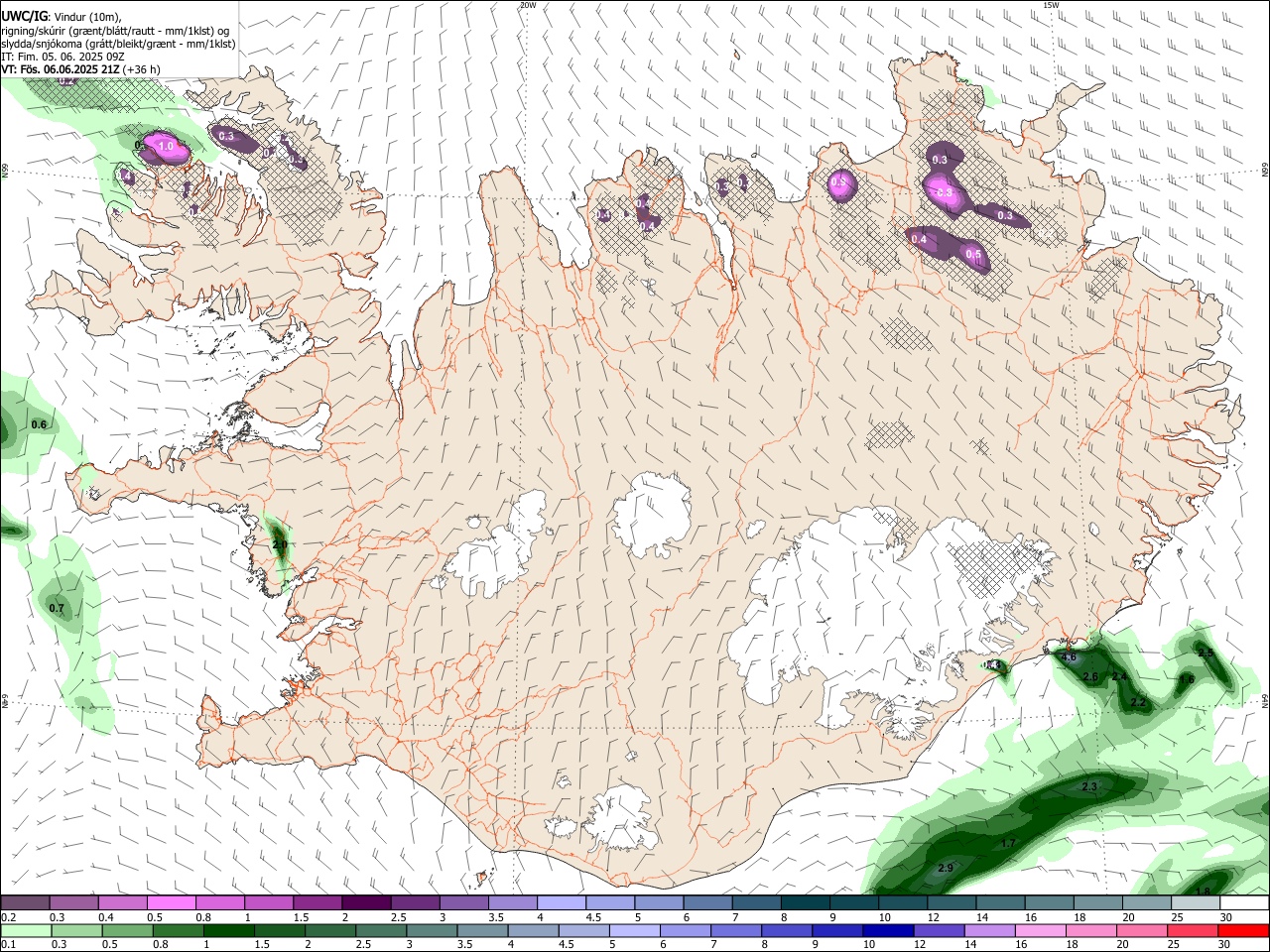Select the 'IT: Fim. 05. 06. 2025 09Z' line
The width and height of the screenshot is (1270, 952).
pos(63,57)
